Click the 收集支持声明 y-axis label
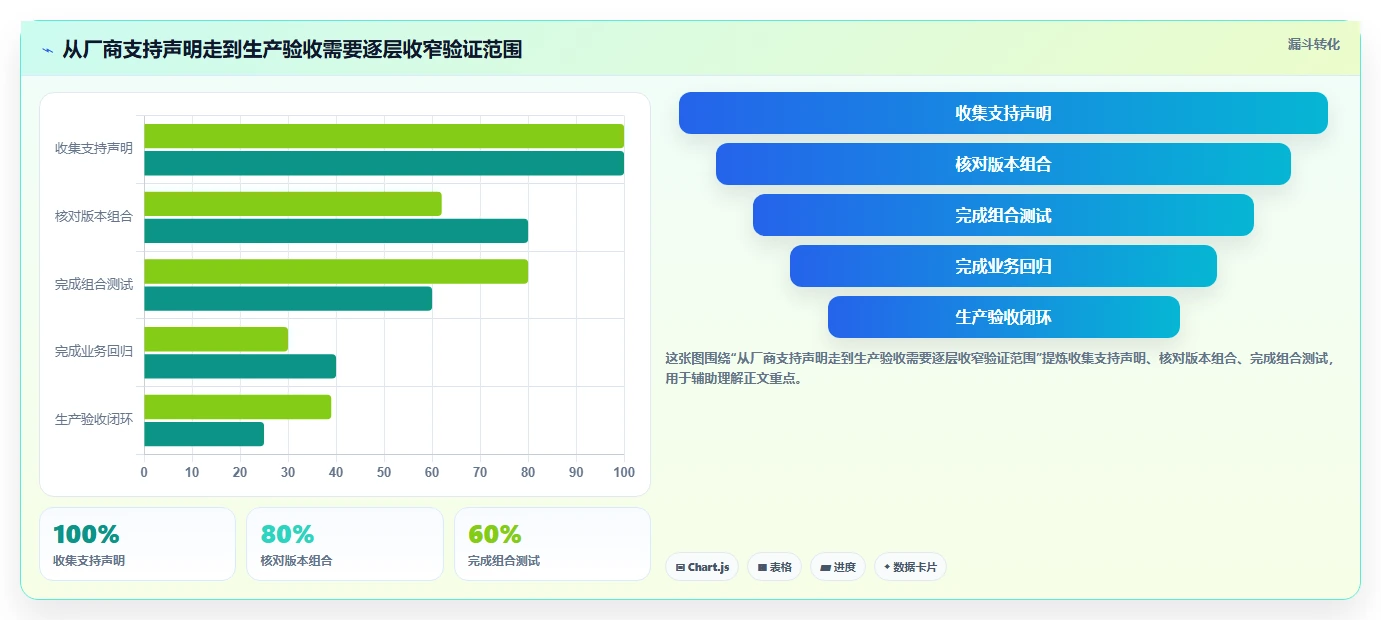Image resolution: width=1381 pixels, height=620 pixels. [x=94, y=148]
